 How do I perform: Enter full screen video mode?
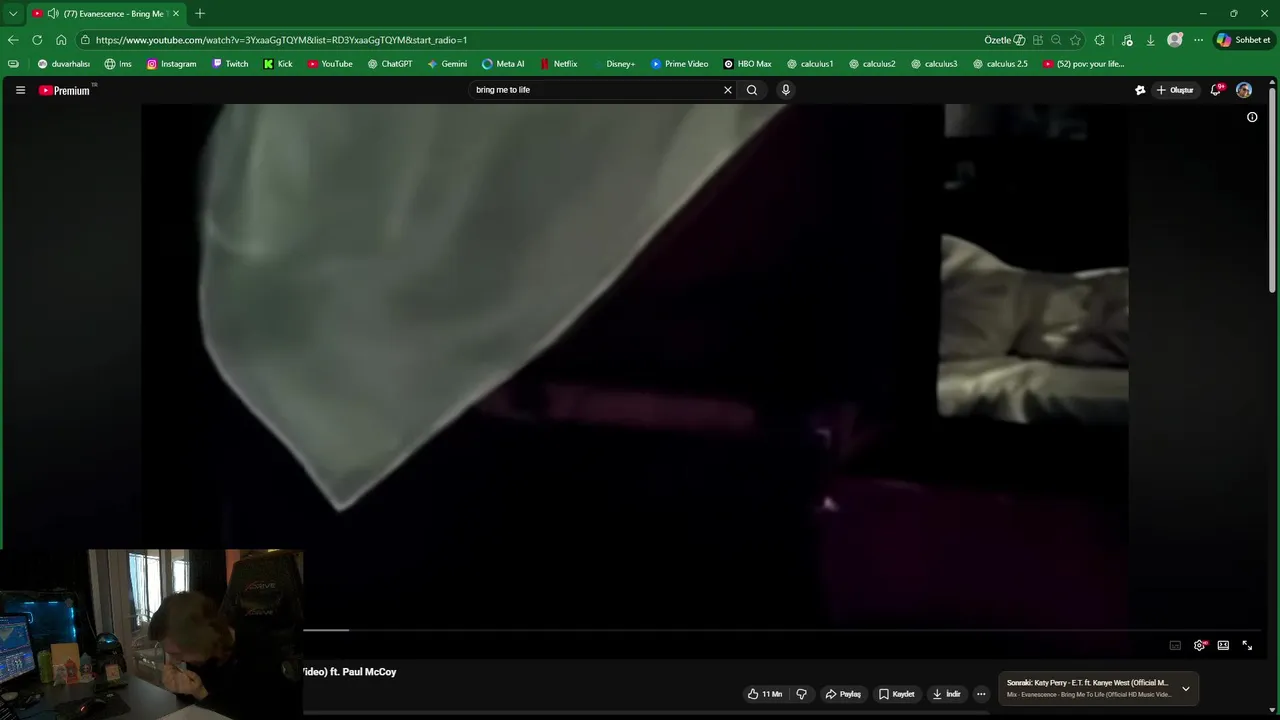1247,645
